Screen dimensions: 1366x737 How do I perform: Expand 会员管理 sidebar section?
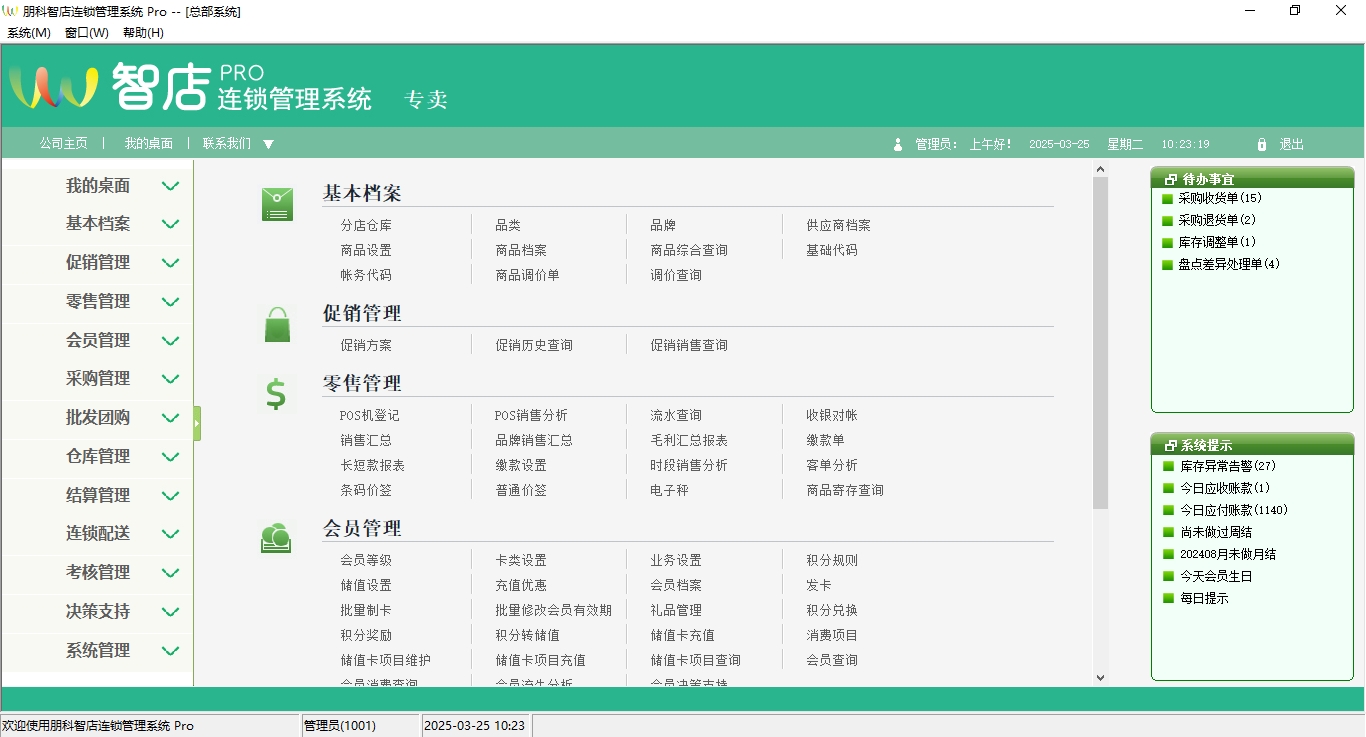[x=171, y=341]
